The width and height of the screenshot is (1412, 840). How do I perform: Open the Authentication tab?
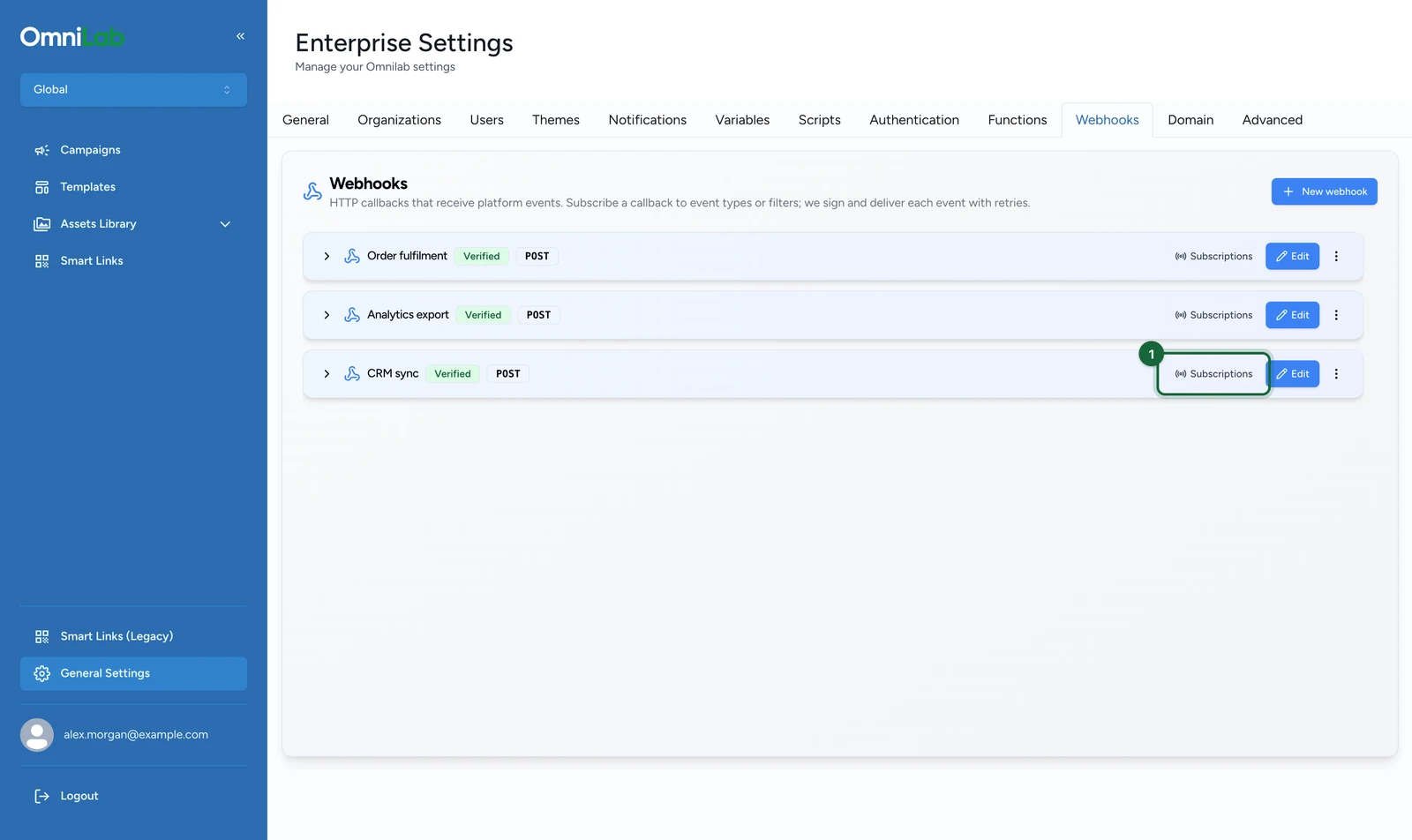(x=914, y=120)
